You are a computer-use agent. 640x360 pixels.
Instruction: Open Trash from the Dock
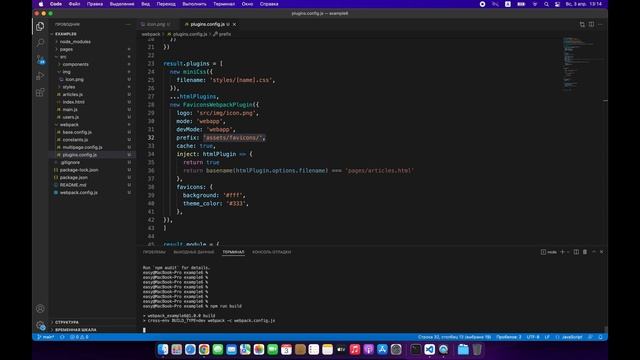(x=477, y=349)
